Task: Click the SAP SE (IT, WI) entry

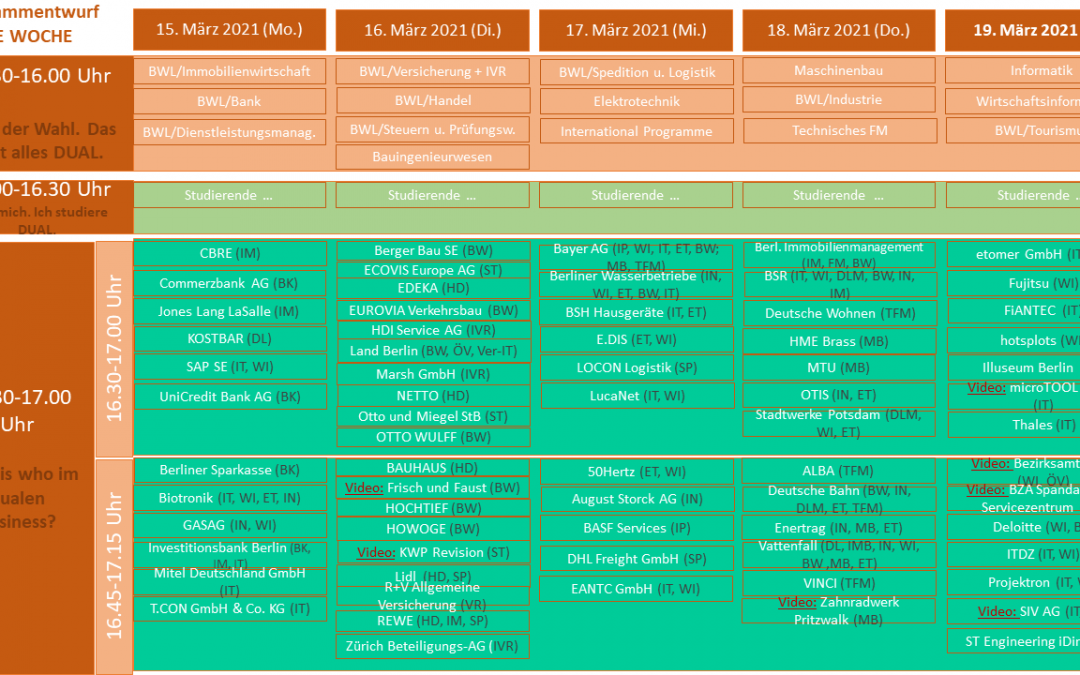Action: click(x=229, y=367)
